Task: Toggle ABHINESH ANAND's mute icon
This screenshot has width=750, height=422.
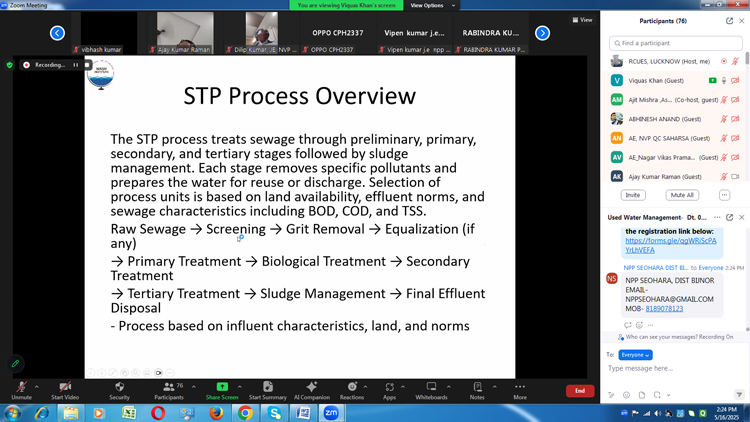Action: (724, 119)
